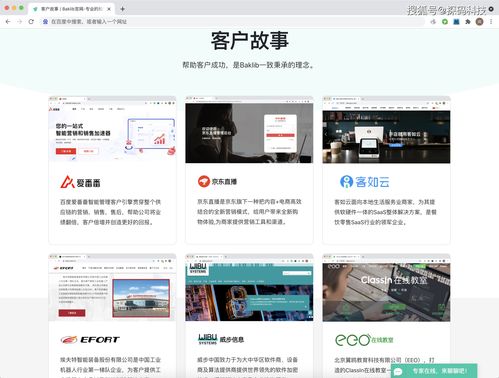
Task: Click the blue square extension icon
Action: [x=456, y=22]
